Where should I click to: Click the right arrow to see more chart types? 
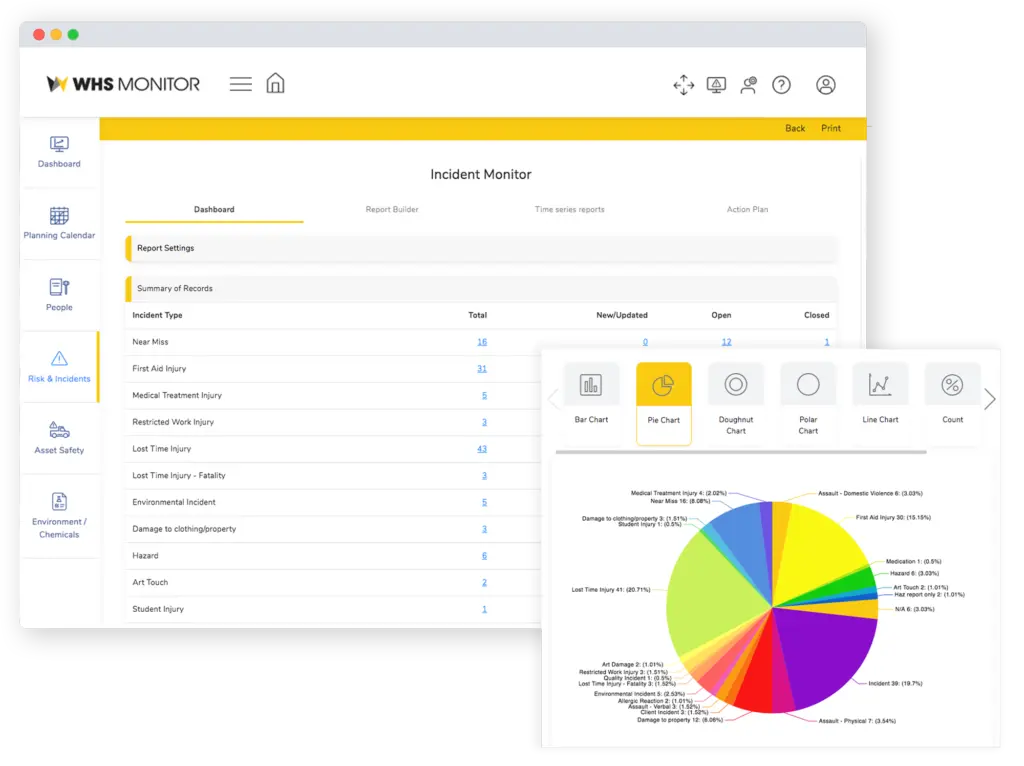pyautogui.click(x=990, y=398)
